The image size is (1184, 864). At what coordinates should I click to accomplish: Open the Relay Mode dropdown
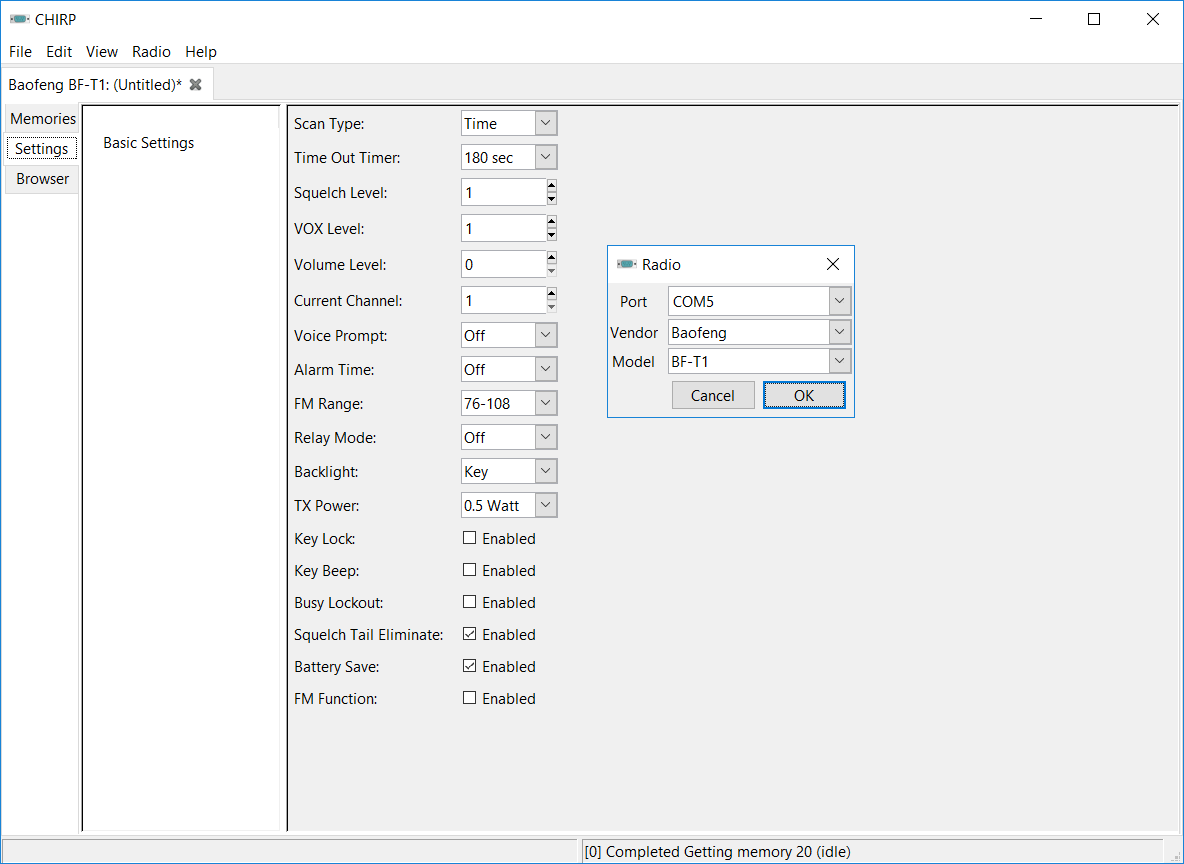[546, 437]
